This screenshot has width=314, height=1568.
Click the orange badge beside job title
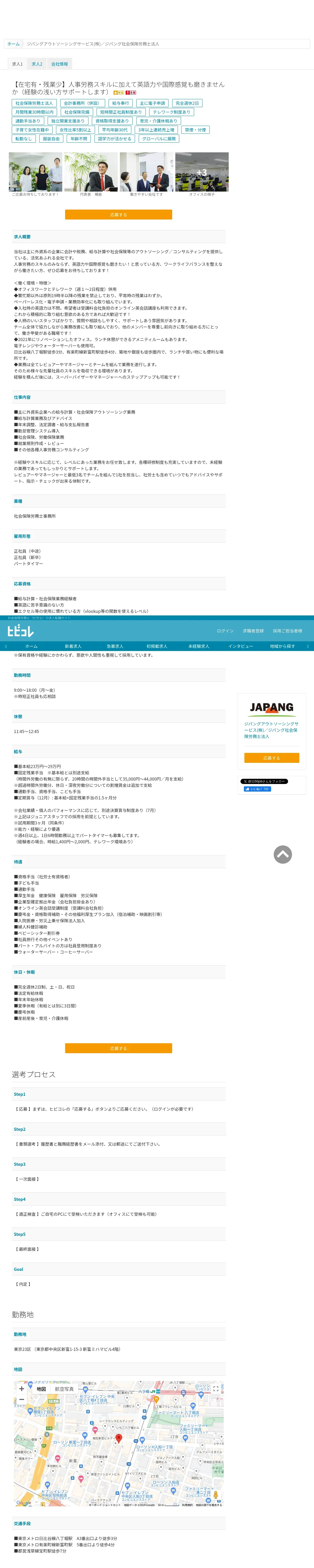(118, 93)
